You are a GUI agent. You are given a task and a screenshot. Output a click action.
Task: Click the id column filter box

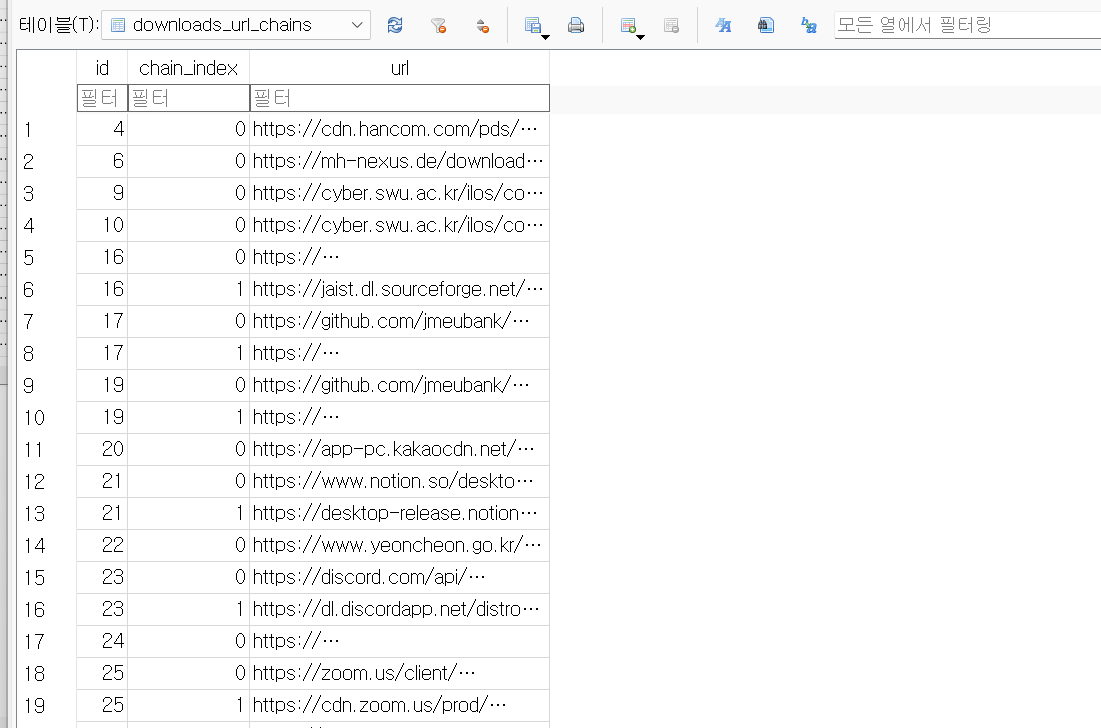point(103,98)
